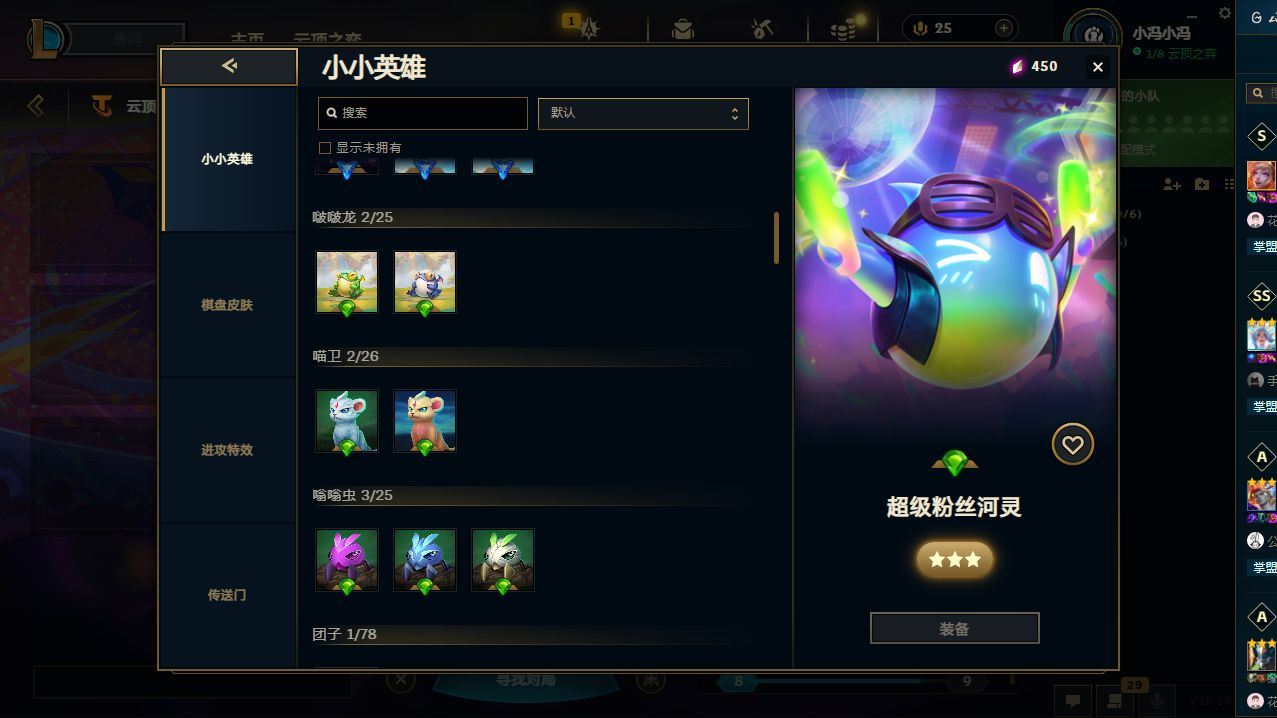Click the 装备 equip button
The image size is (1277, 718).
pos(954,629)
